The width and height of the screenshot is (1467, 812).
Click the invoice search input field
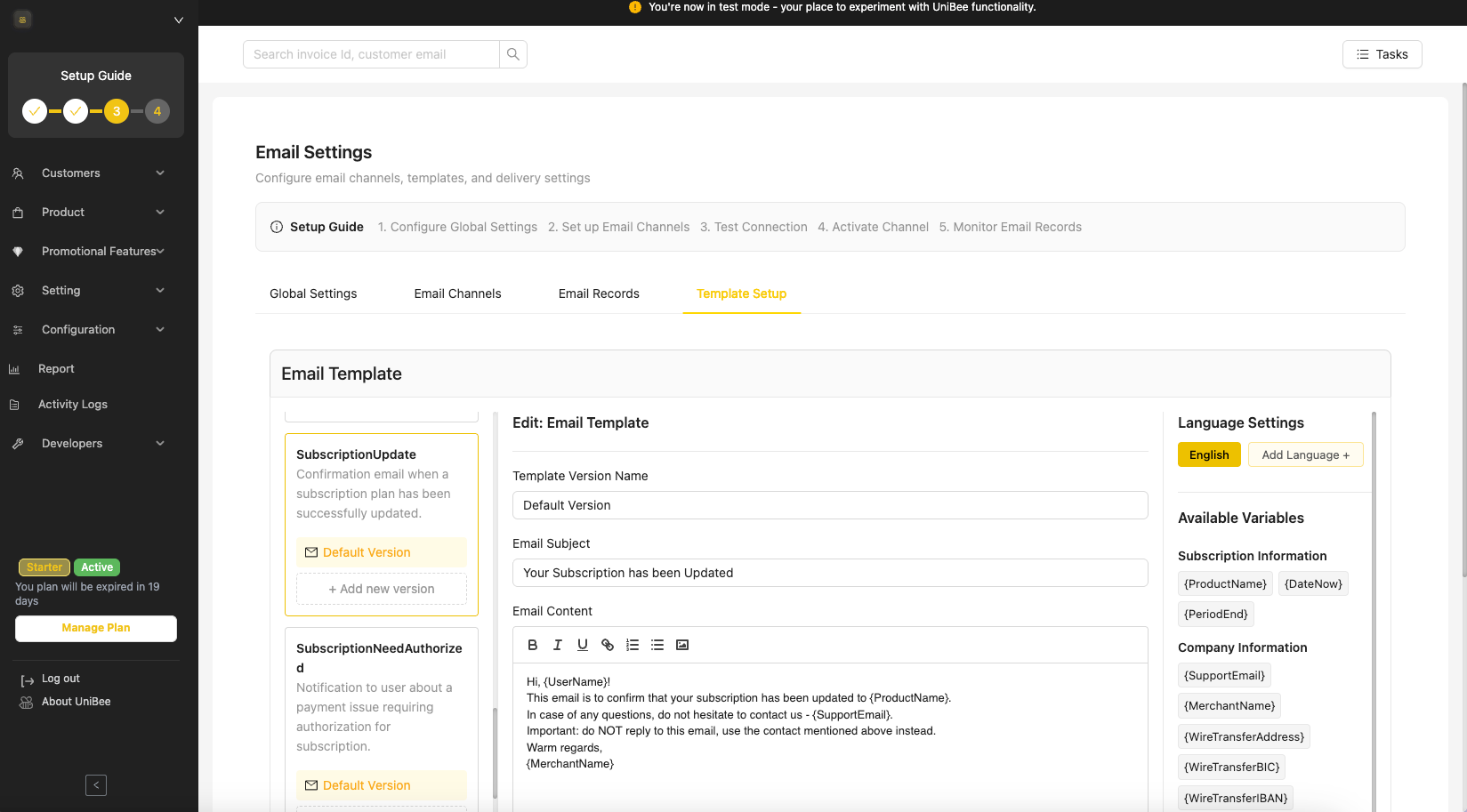click(x=371, y=54)
